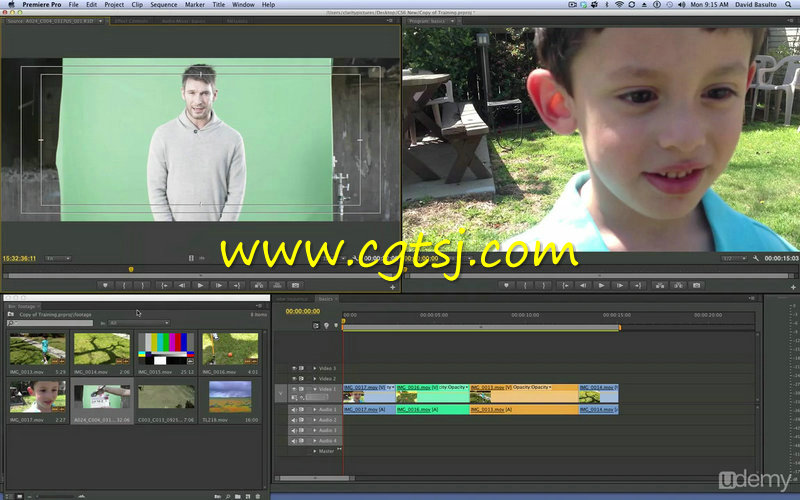Mute Audio 1 track speaker
Viewport: 800px width, 500px height.
(x=294, y=410)
